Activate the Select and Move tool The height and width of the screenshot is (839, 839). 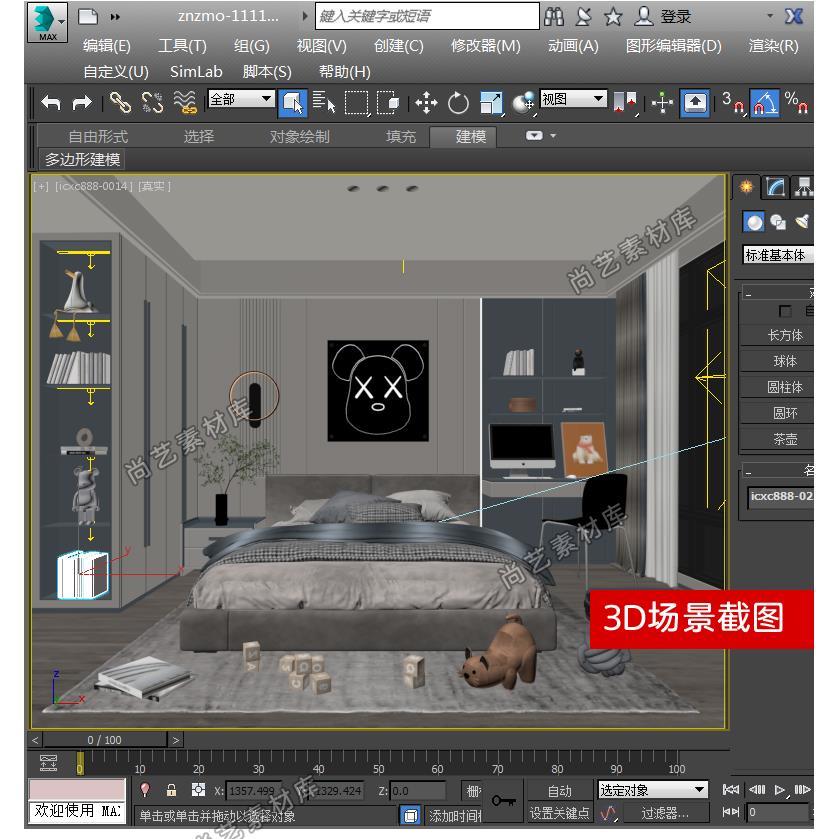coord(426,102)
